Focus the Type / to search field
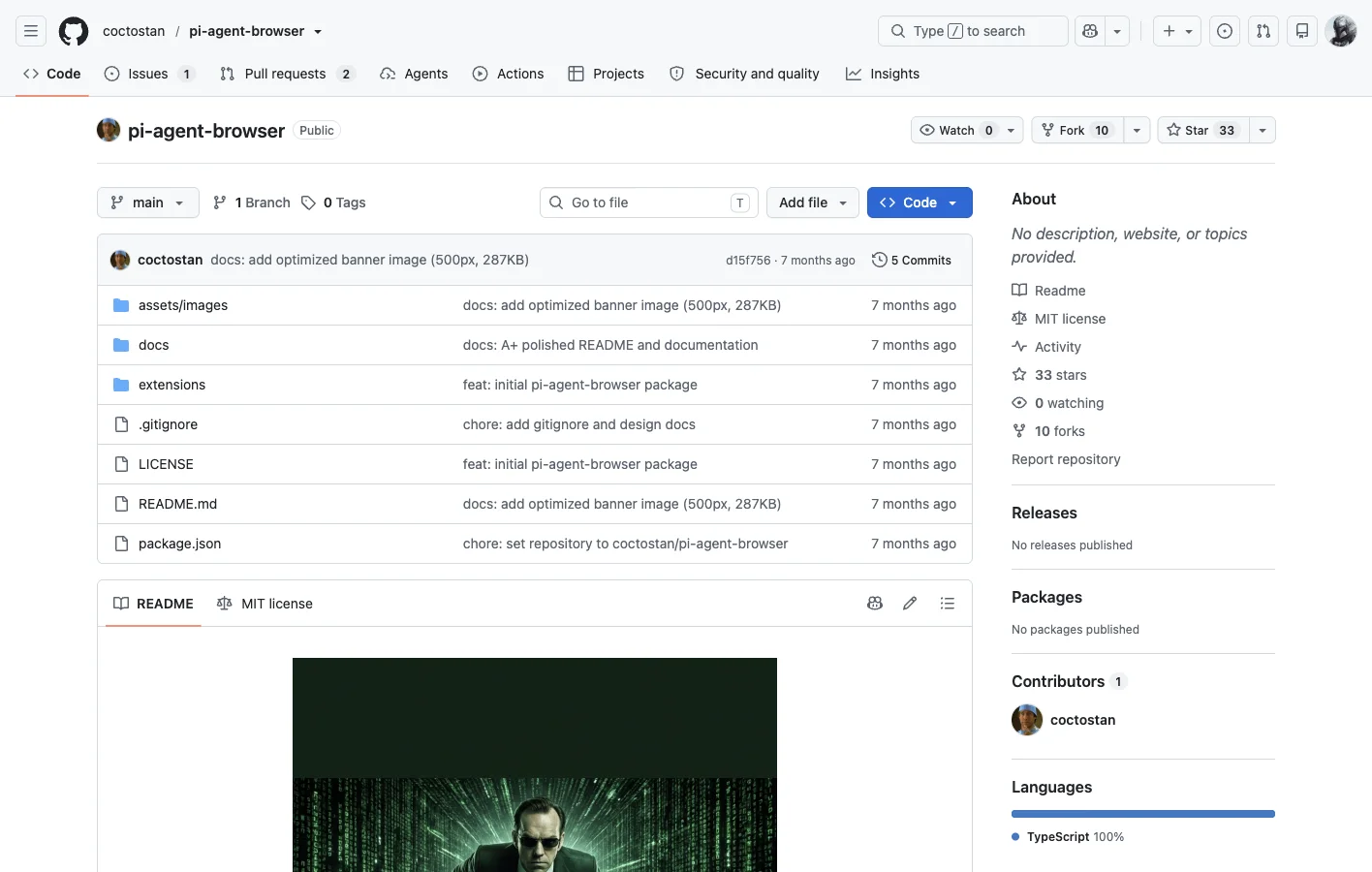The image size is (1372, 872). tap(973, 31)
